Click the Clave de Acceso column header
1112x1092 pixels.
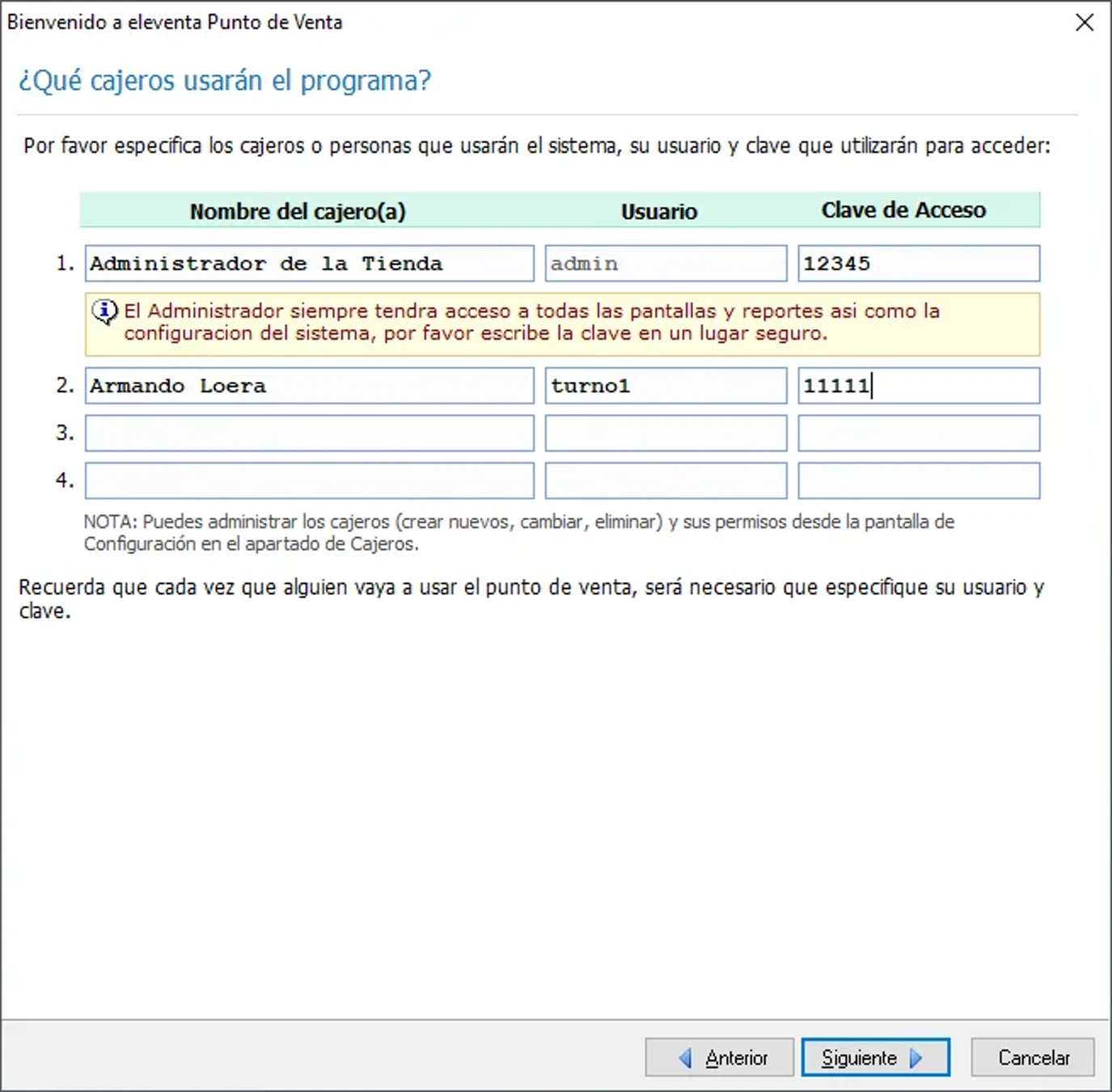903,210
